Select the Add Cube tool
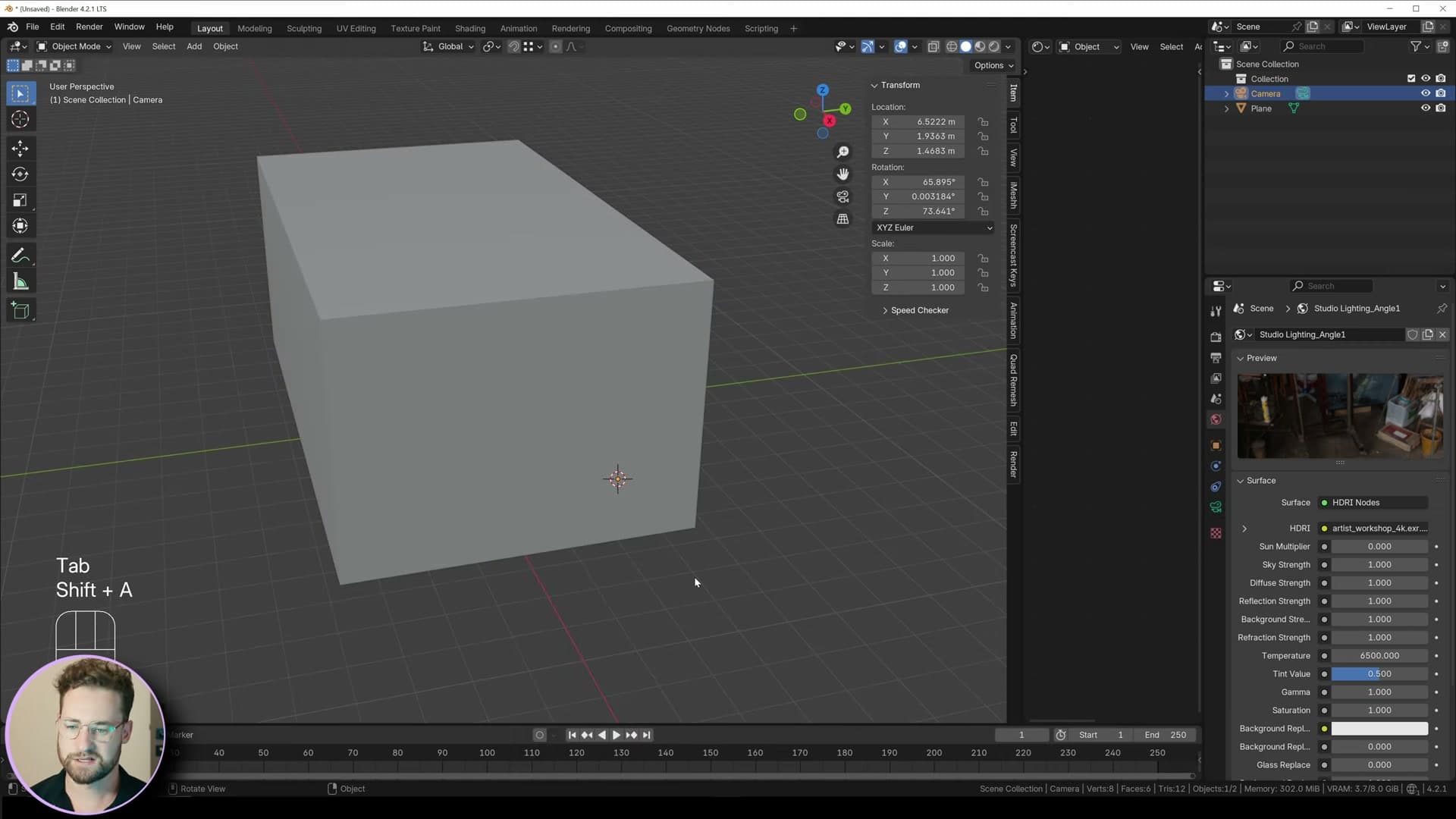This screenshot has width=1456, height=819. (x=20, y=311)
